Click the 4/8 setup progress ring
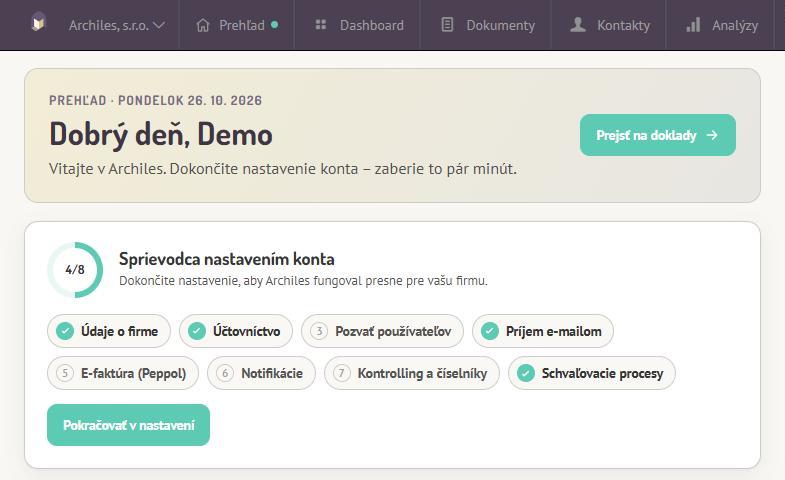The image size is (785, 480). [75, 270]
